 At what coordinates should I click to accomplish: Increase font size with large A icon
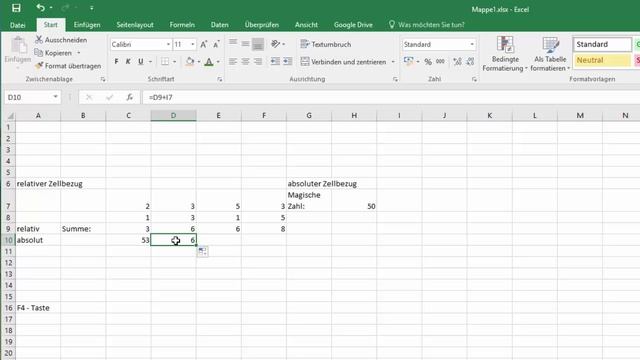point(204,44)
